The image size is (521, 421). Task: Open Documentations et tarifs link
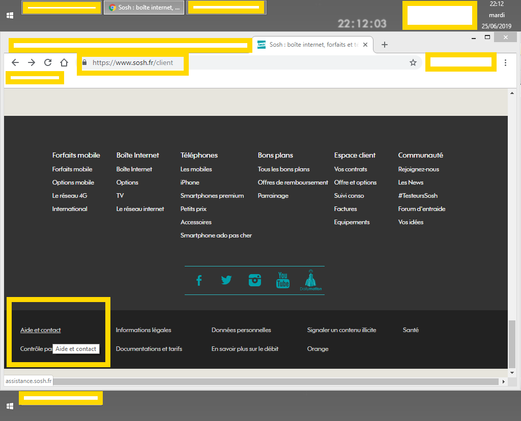click(149, 349)
